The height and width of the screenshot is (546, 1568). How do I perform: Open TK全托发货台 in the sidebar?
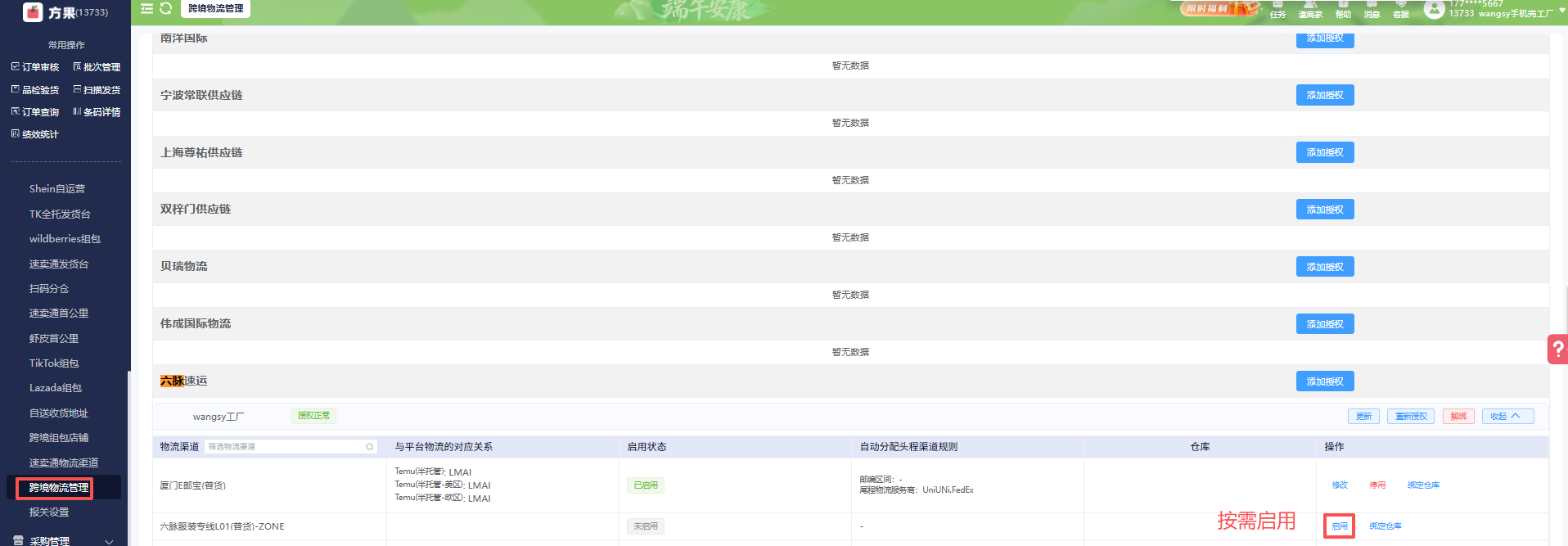60,214
